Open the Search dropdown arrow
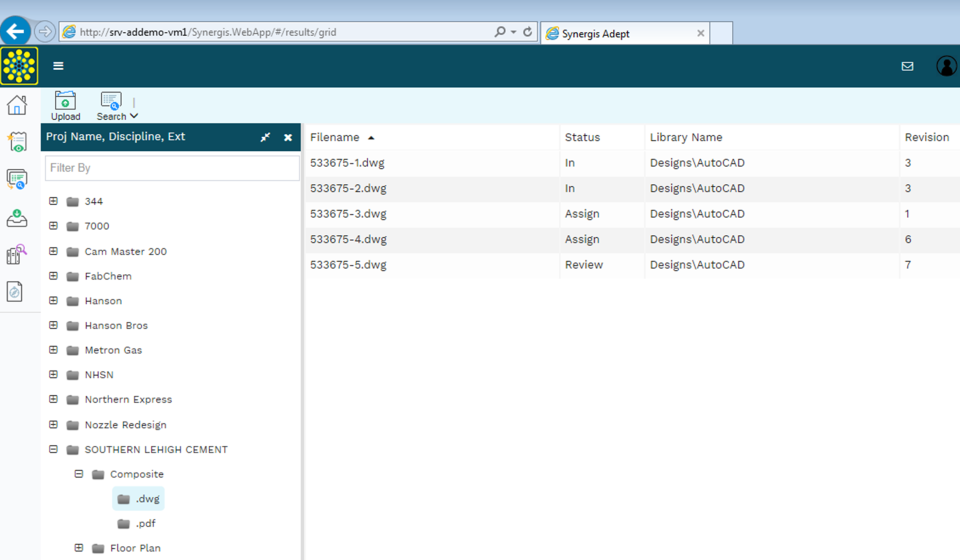Screen dimensions: 960x560 pos(134,116)
